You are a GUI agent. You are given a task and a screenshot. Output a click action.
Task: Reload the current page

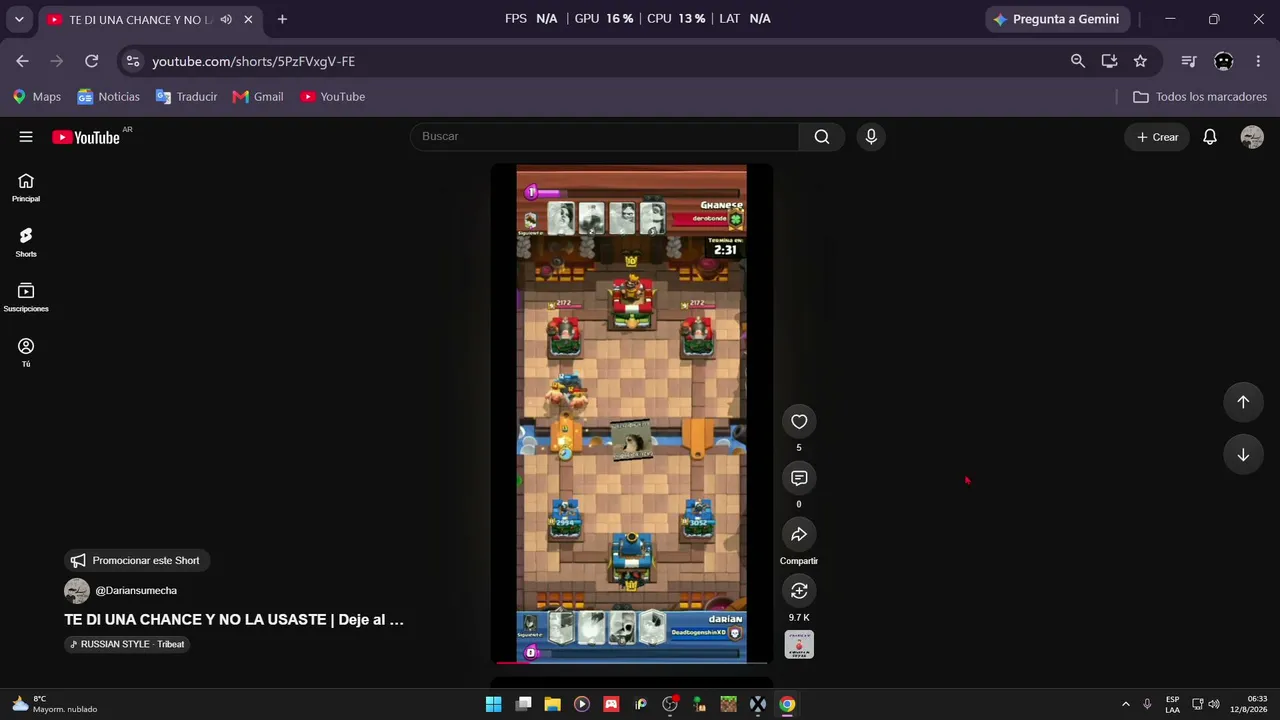tap(91, 61)
